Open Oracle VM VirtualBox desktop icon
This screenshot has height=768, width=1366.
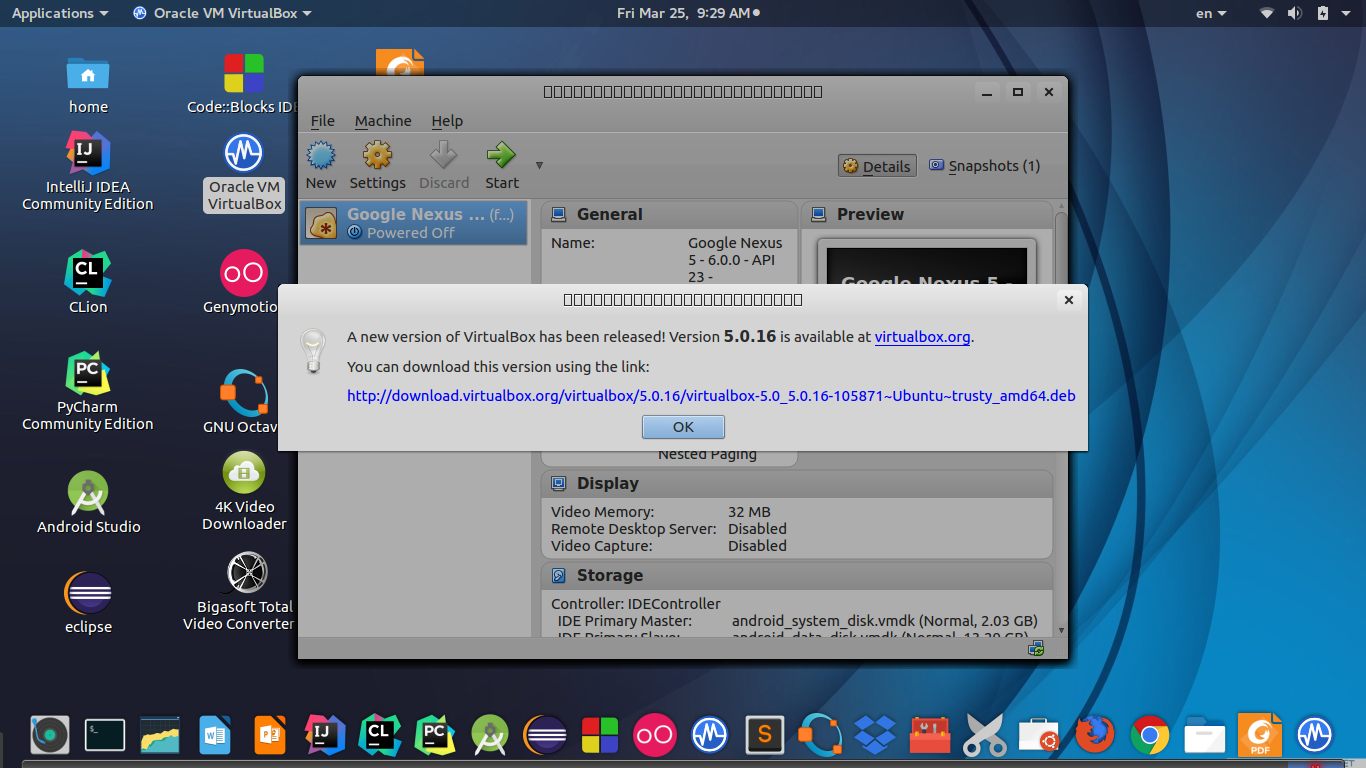click(x=244, y=171)
